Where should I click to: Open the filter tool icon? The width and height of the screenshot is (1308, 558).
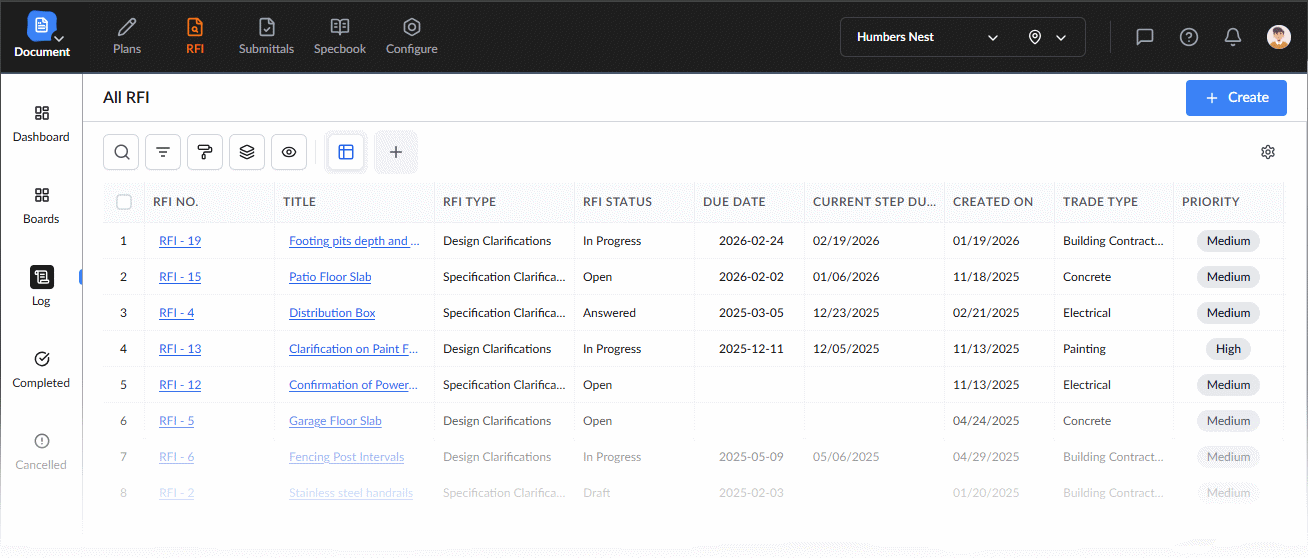[x=163, y=152]
